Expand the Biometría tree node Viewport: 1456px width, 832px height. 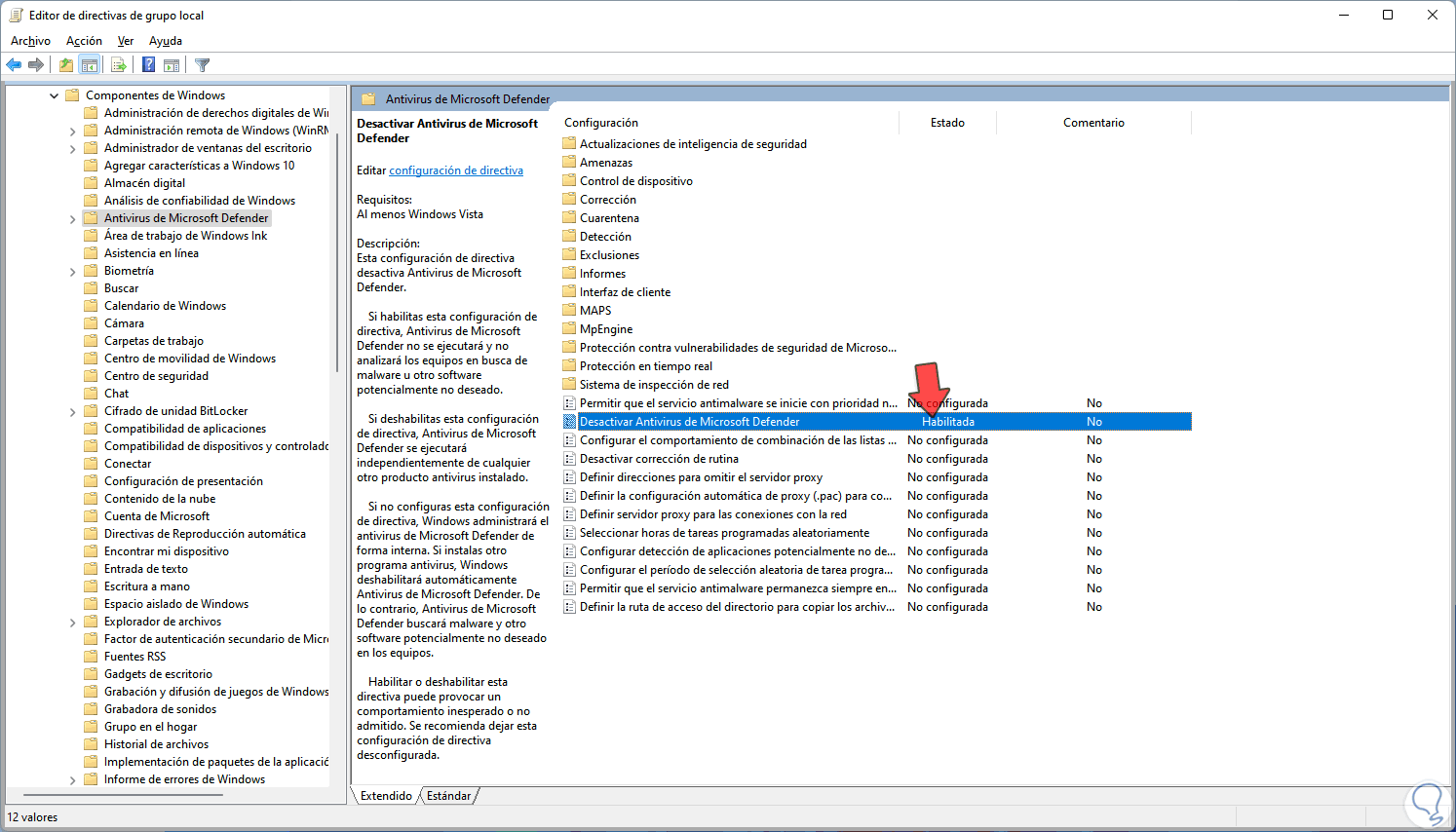click(72, 271)
